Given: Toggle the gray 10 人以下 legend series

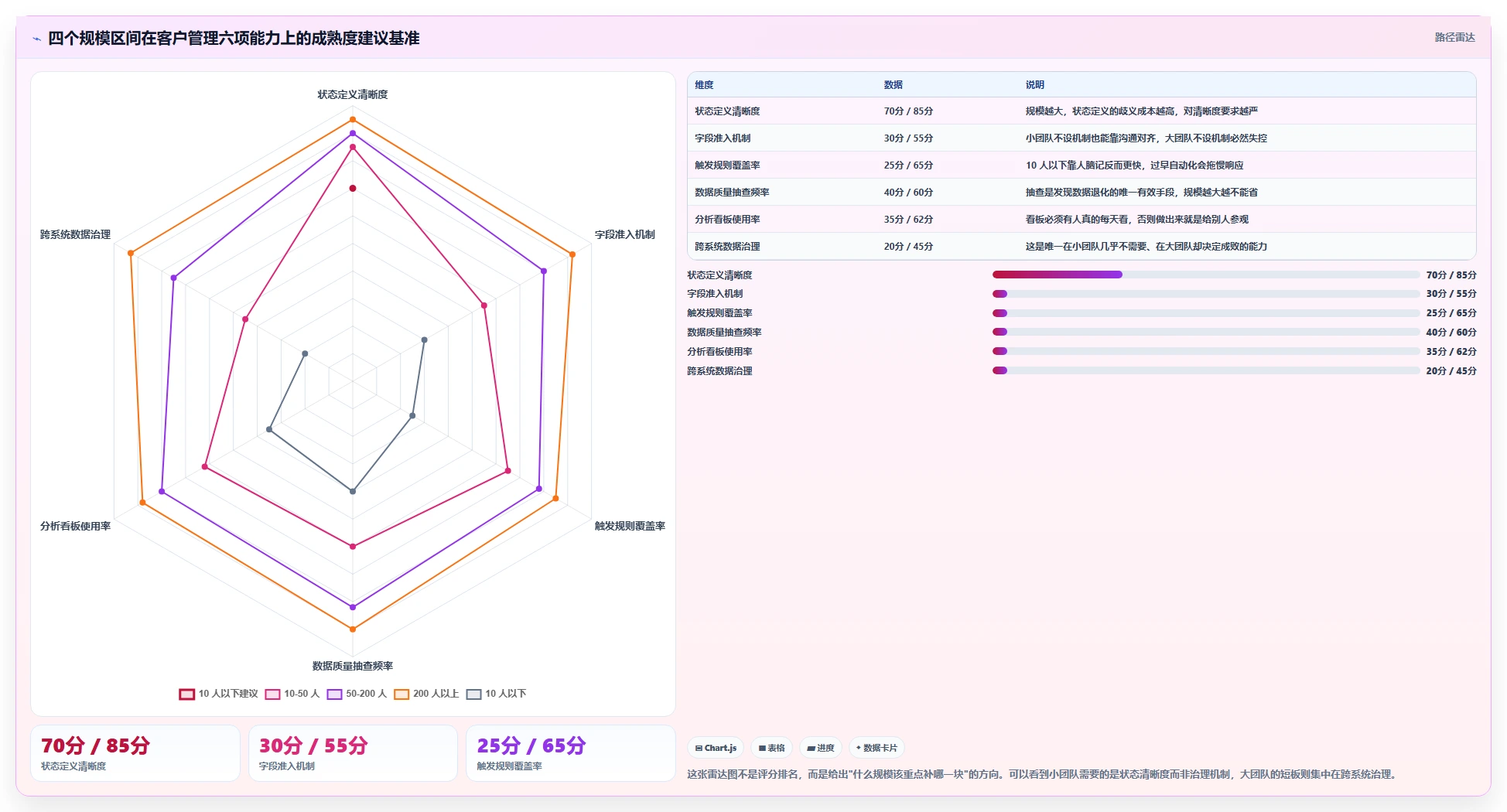Looking at the screenshot, I should 497,694.
